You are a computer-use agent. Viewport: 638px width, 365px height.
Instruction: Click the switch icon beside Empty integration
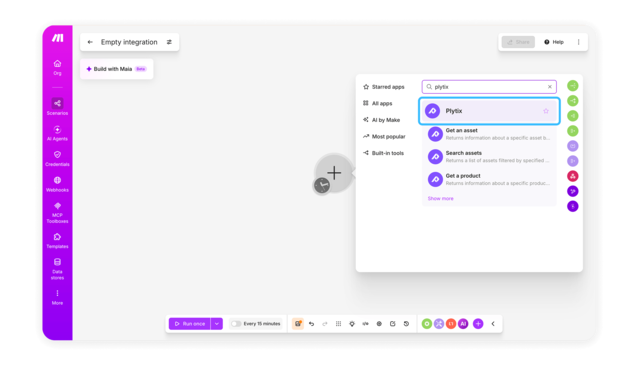(x=169, y=42)
